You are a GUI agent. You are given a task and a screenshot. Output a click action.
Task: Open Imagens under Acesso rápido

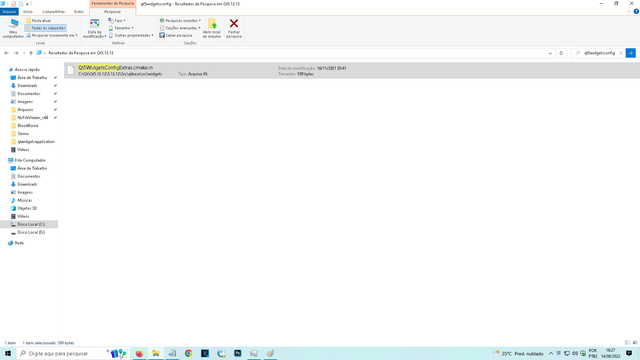[x=25, y=102]
